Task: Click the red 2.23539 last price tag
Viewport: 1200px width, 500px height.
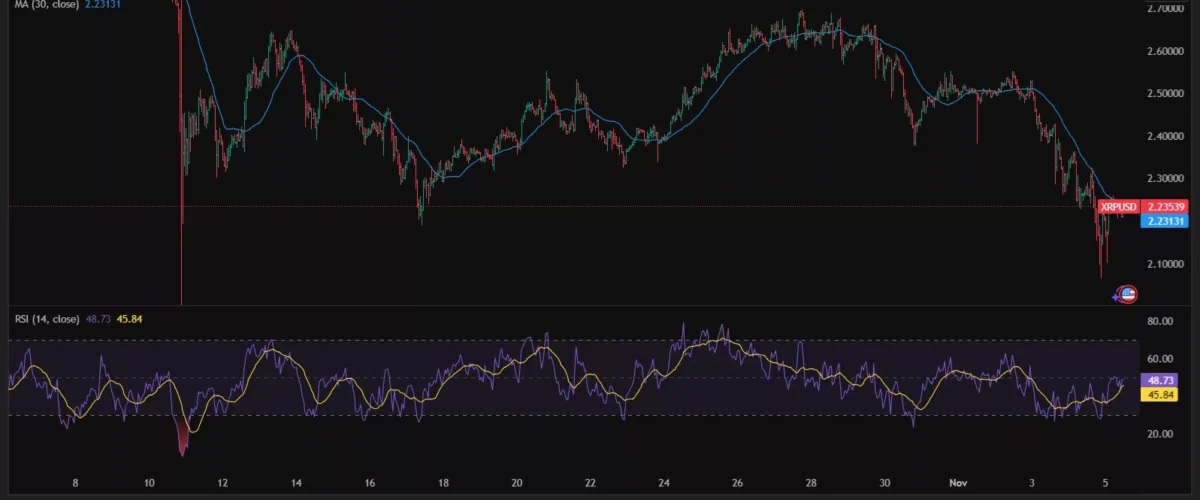Action: 1166,207
